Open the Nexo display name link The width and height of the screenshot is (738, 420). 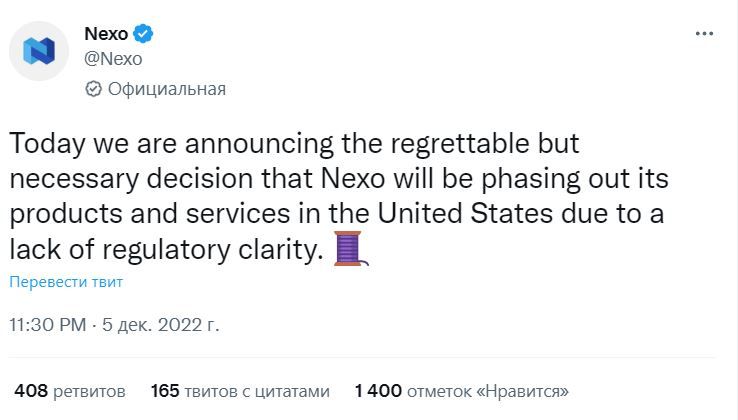pos(106,34)
